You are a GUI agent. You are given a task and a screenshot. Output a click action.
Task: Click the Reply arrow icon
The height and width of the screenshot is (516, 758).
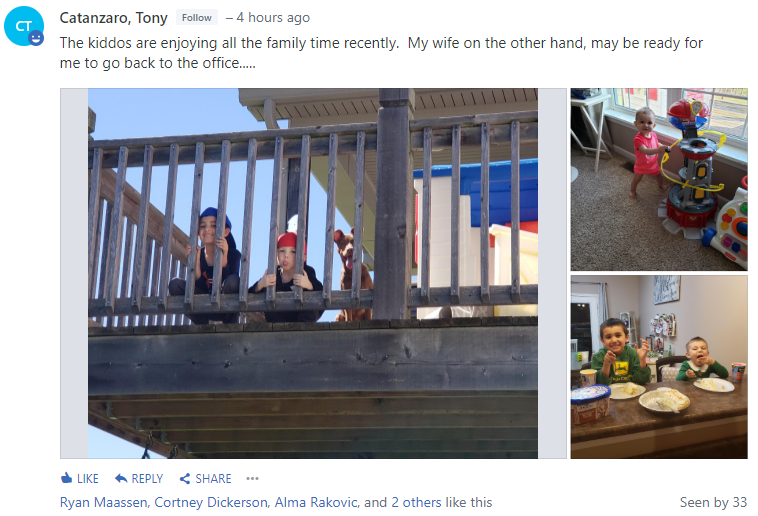[x=121, y=479]
